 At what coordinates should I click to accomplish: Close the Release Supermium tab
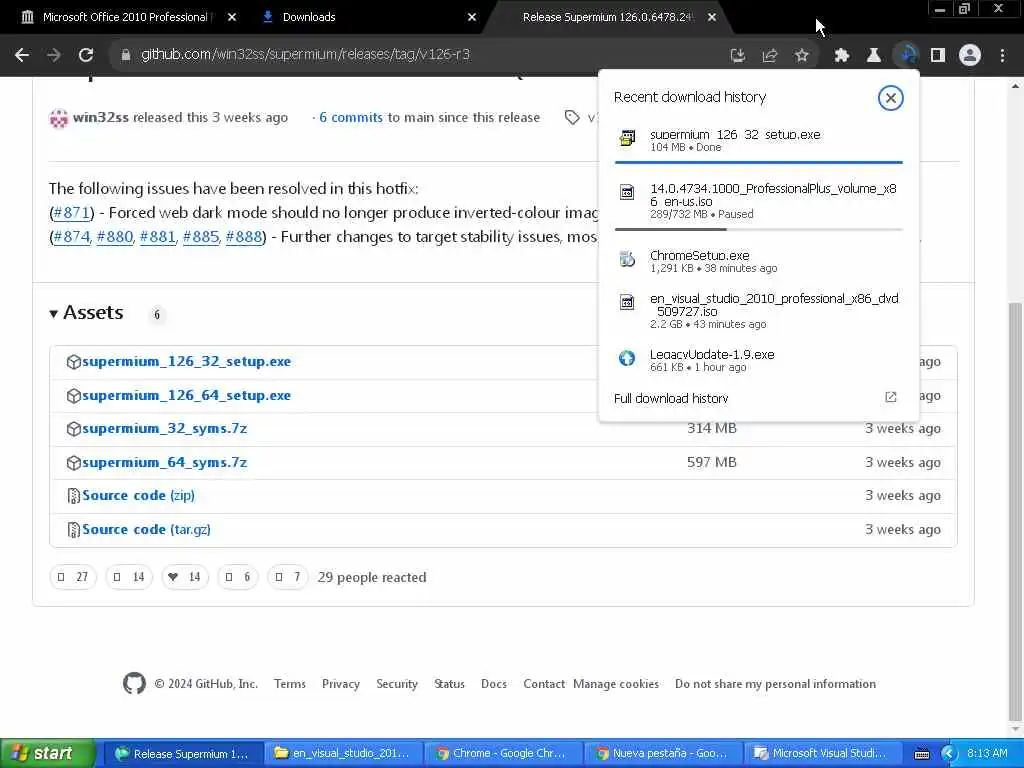pos(712,18)
